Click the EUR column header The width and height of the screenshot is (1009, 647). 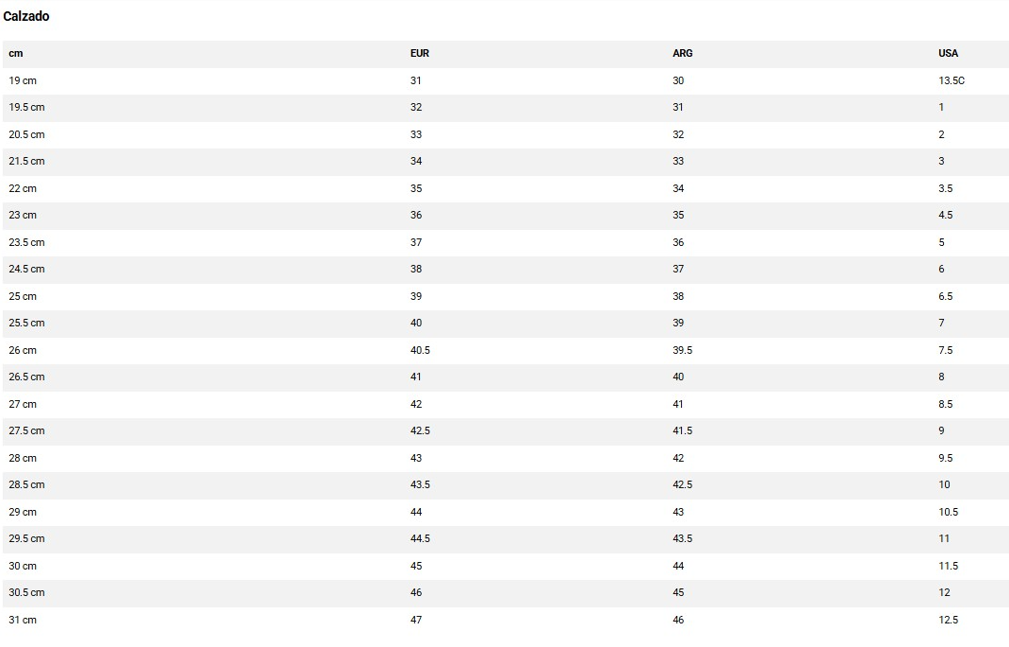419,53
